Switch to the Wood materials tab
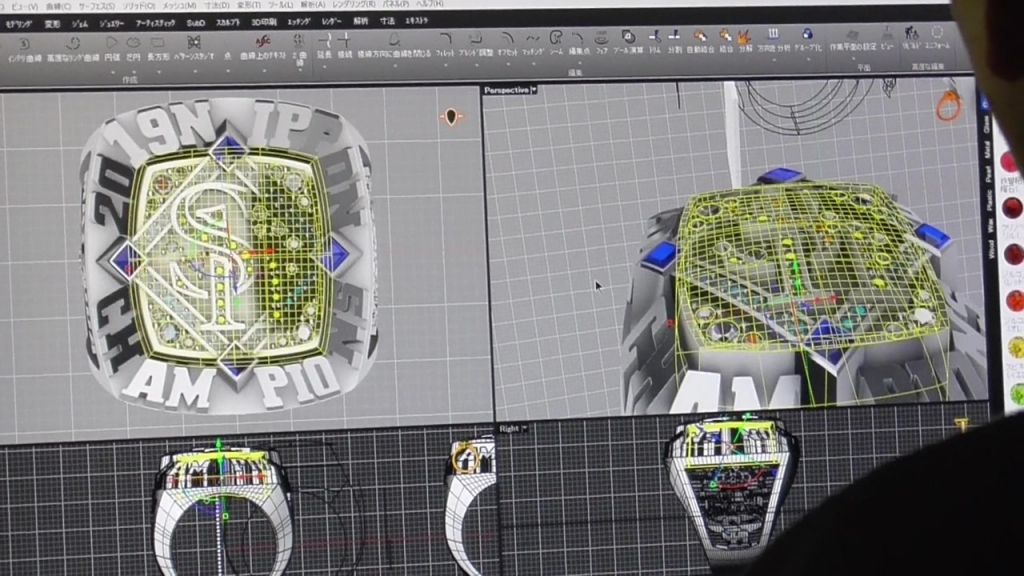 (x=991, y=250)
